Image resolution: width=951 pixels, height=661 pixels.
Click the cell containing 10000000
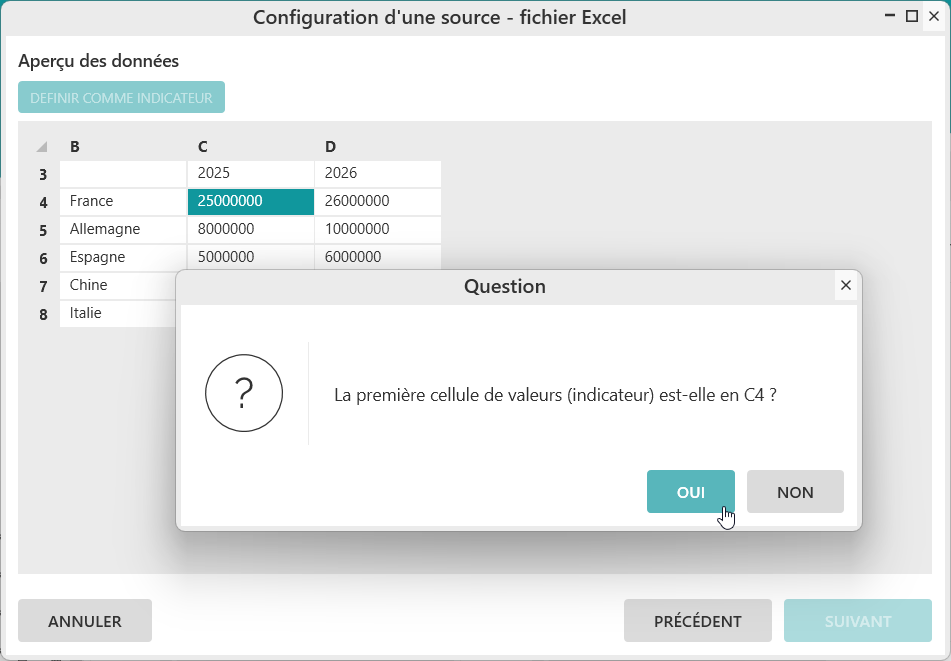(377, 229)
